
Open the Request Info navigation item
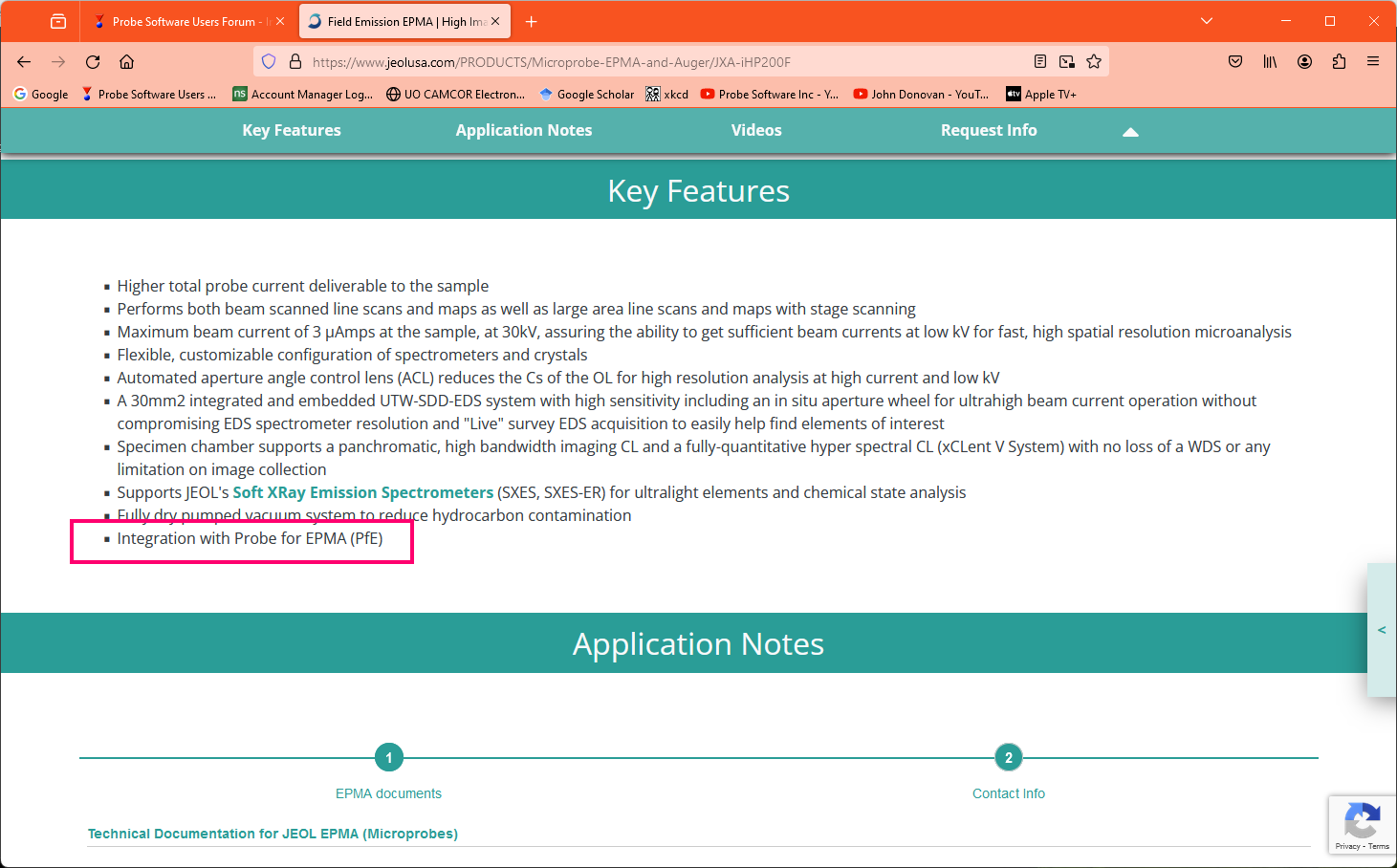point(988,130)
